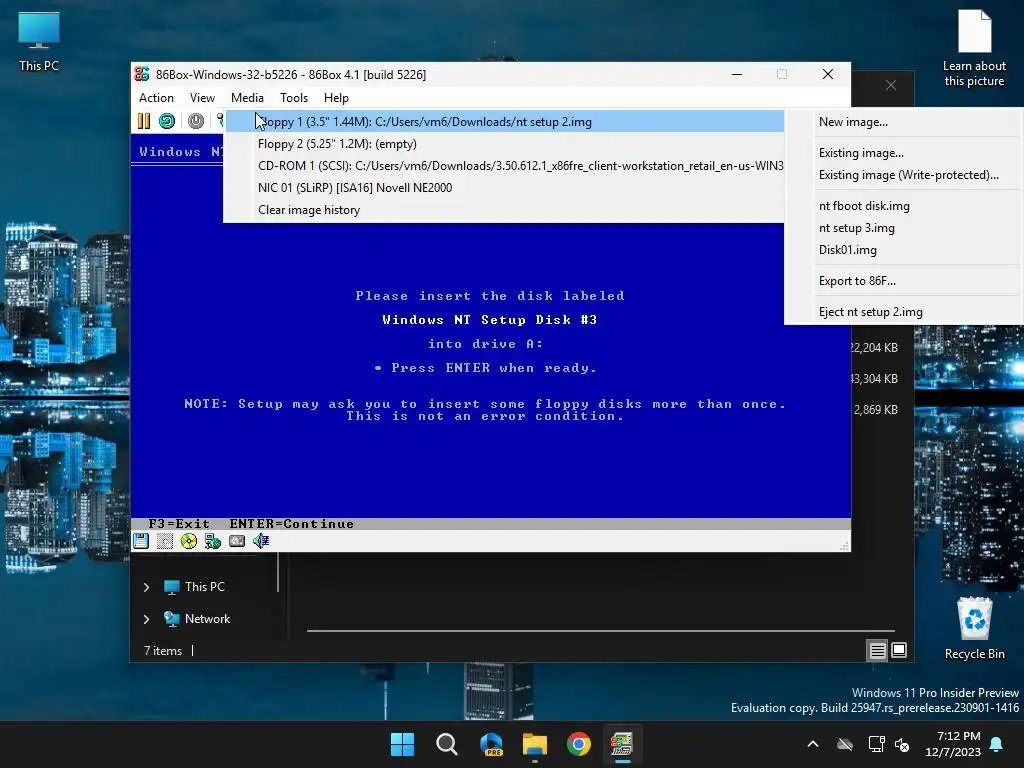This screenshot has width=1024, height=768.
Task: Click the gray ACPI shutdown power icon
Action: click(196, 121)
